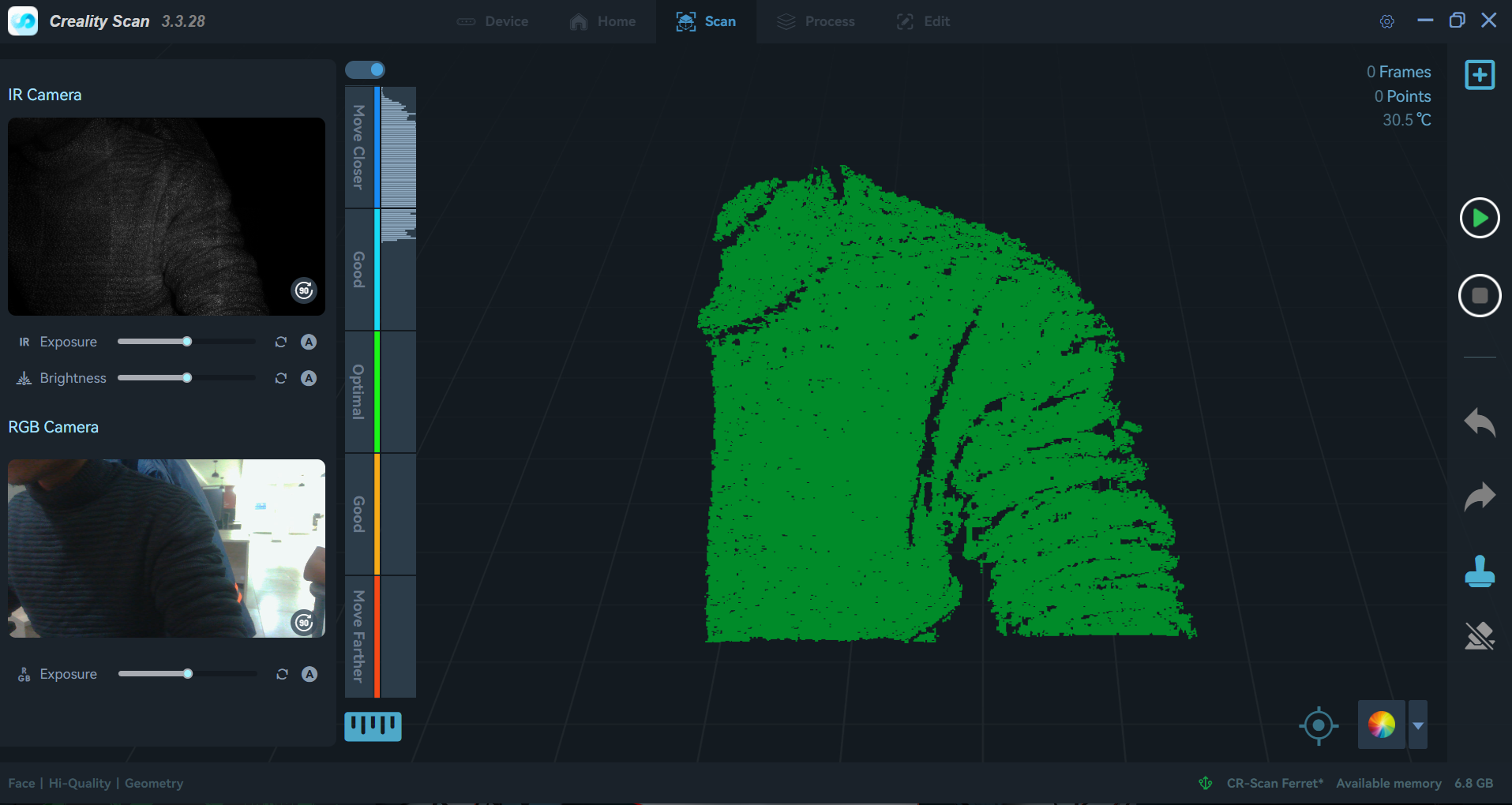
Task: Click the ruler icon below distance bar
Action: click(x=373, y=726)
